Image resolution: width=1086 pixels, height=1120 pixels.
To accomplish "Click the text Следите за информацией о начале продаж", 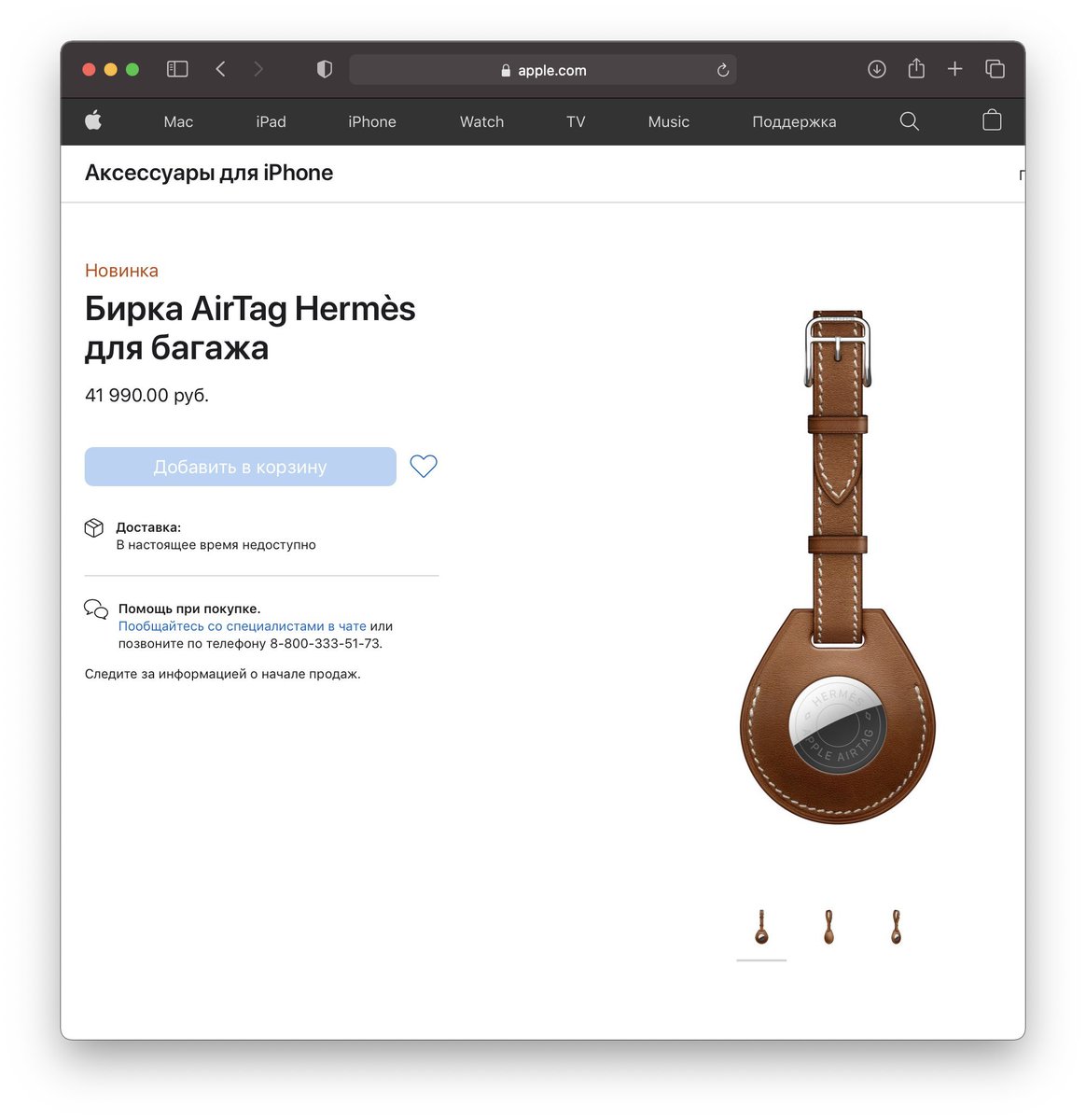I will point(223,674).
